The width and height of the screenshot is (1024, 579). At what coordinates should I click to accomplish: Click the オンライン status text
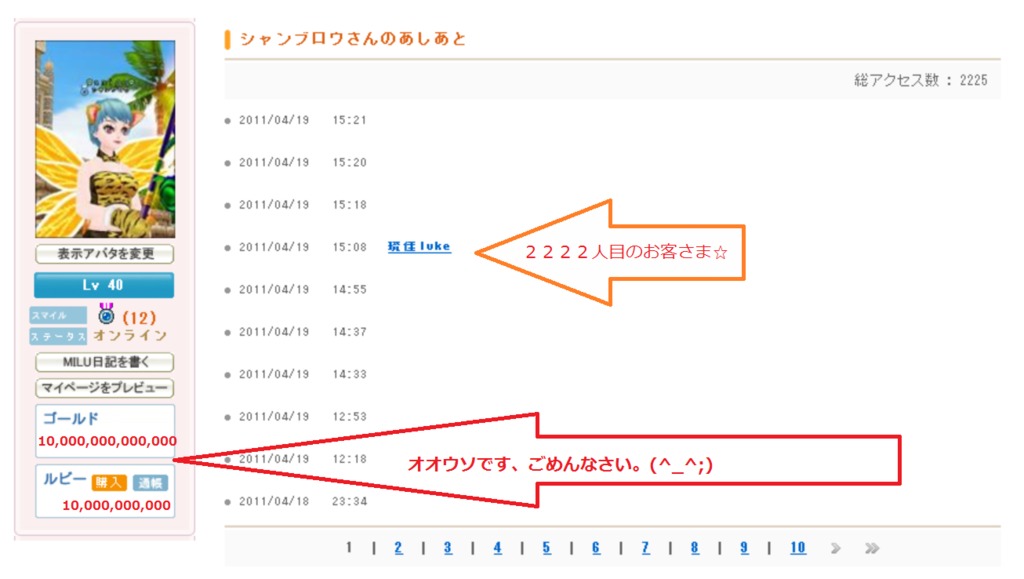coord(131,336)
